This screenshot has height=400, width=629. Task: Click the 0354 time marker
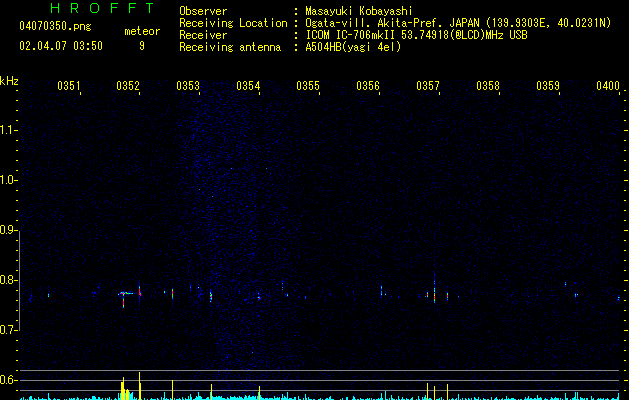pyautogui.click(x=248, y=85)
